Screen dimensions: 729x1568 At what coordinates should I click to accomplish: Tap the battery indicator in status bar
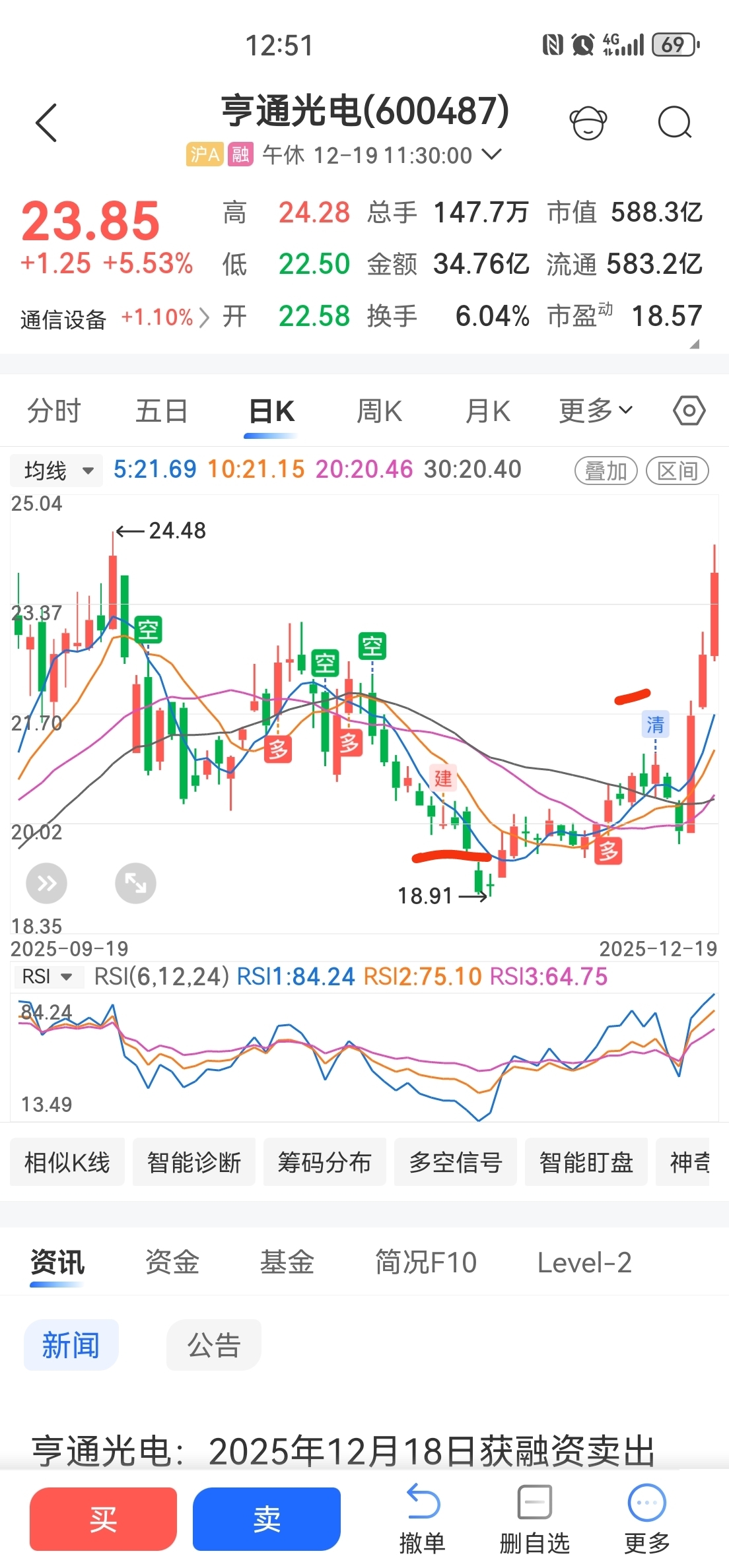click(676, 45)
